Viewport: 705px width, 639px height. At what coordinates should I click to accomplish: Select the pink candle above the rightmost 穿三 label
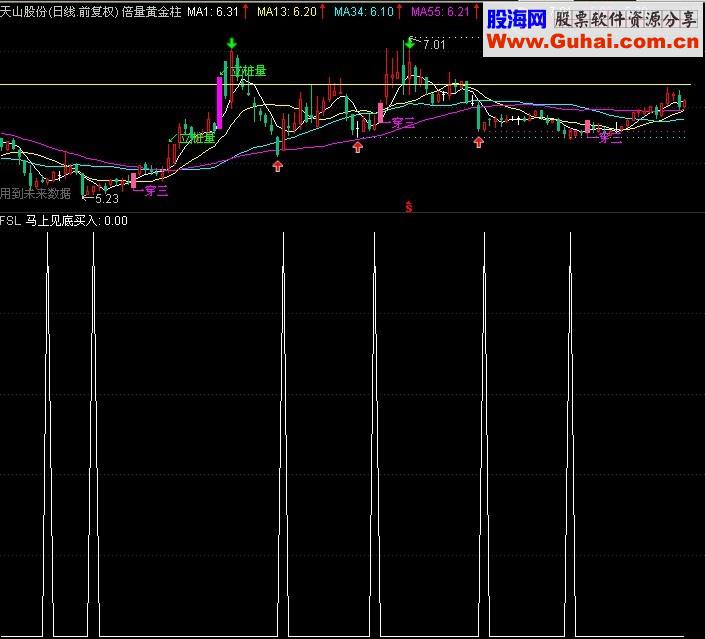[587, 126]
